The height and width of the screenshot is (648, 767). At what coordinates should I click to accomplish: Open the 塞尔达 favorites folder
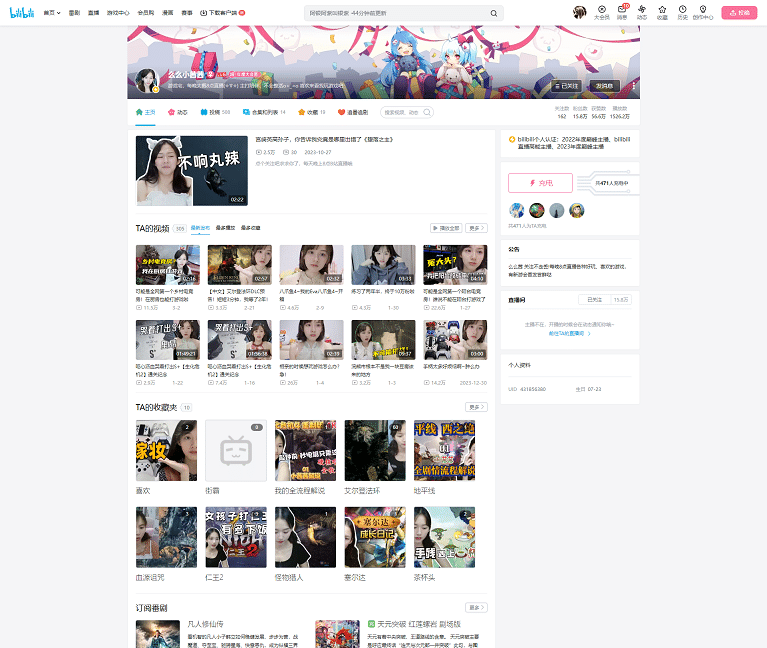[375, 537]
